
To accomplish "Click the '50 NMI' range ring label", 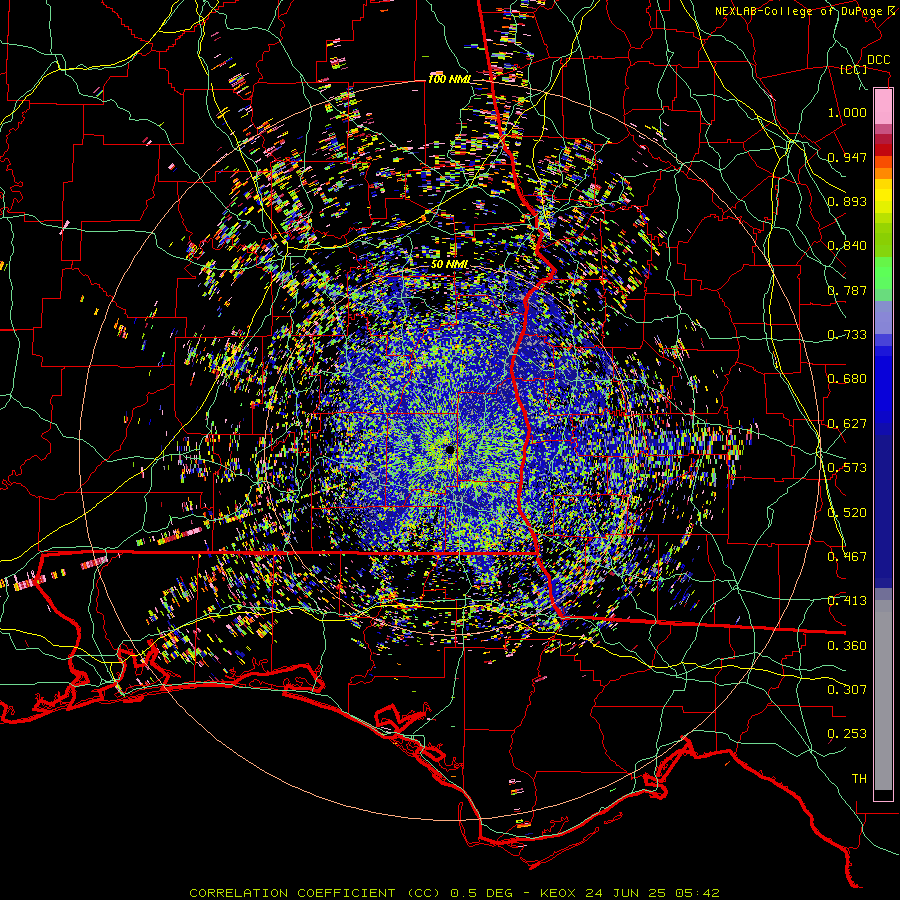I will 449,264.
